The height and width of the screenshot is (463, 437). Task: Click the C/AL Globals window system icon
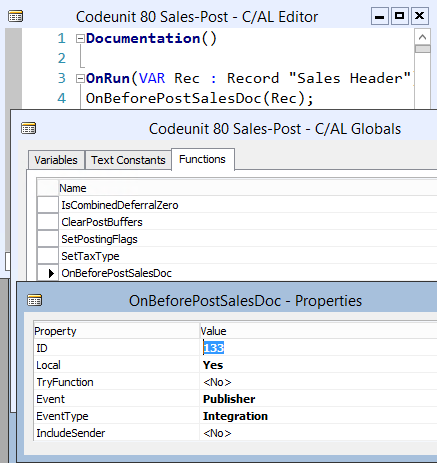pos(28,128)
